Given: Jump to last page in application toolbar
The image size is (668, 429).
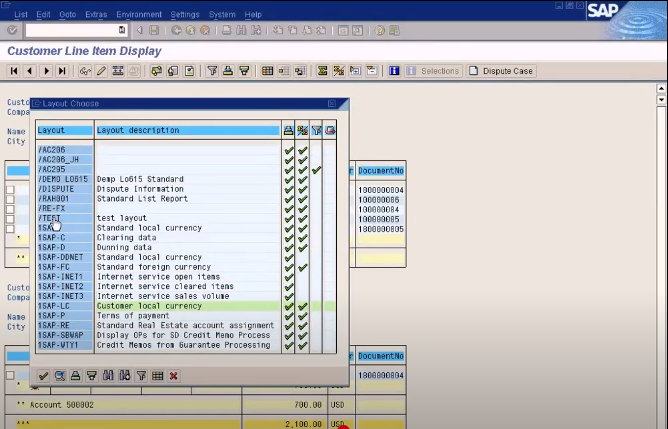Looking at the screenshot, I should click(x=62, y=71).
